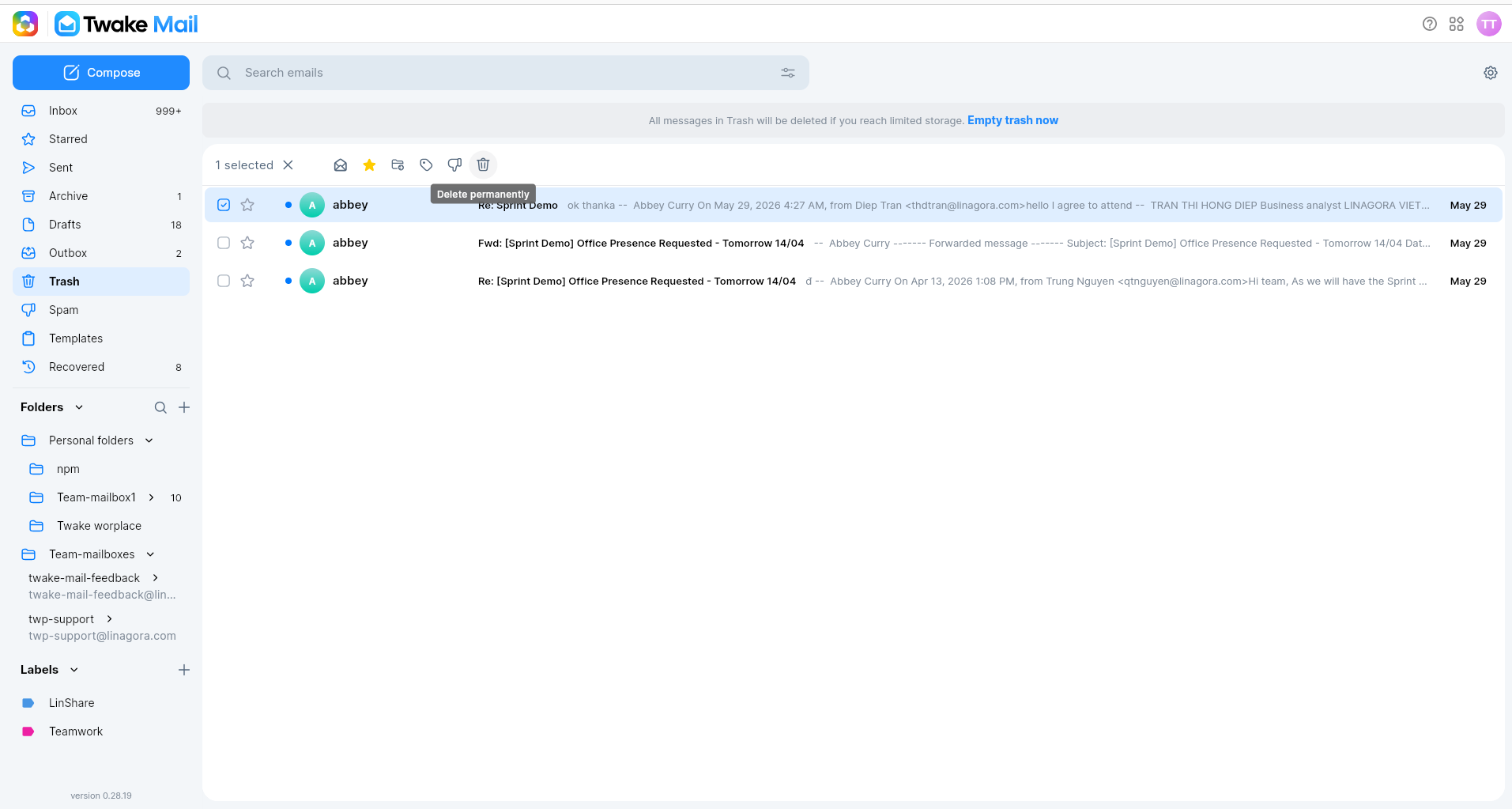The image size is (1512, 809).
Task: Click the Twake Mail logo
Action: click(126, 24)
